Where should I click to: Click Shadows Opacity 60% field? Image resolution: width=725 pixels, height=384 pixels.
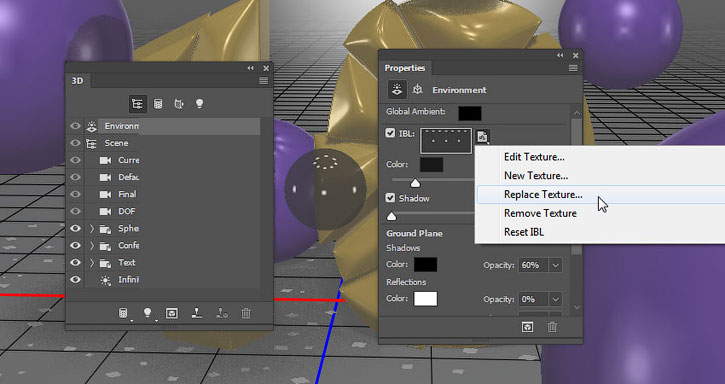[x=534, y=265]
